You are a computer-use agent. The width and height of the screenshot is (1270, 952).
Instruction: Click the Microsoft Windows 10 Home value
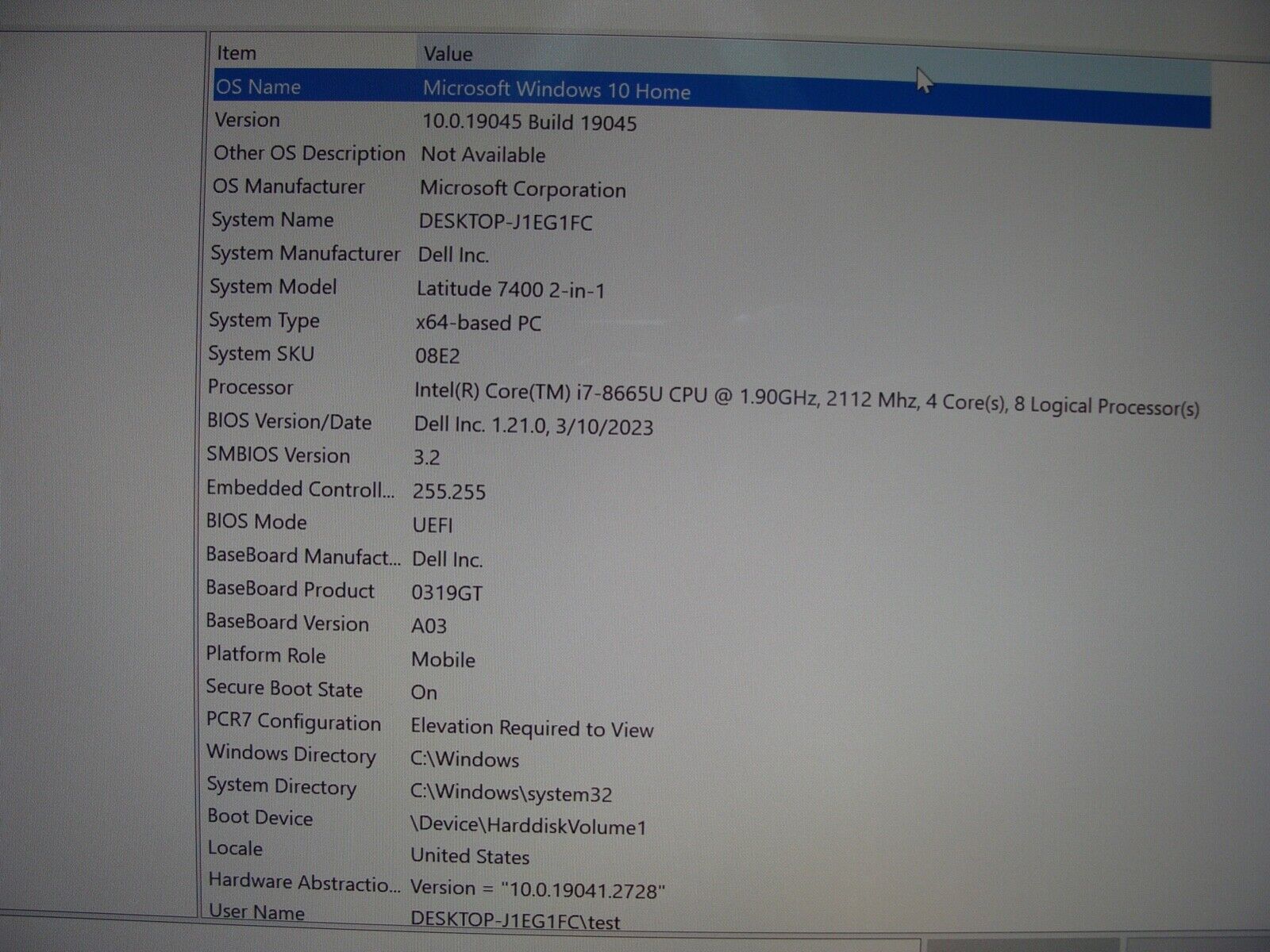click(x=556, y=90)
